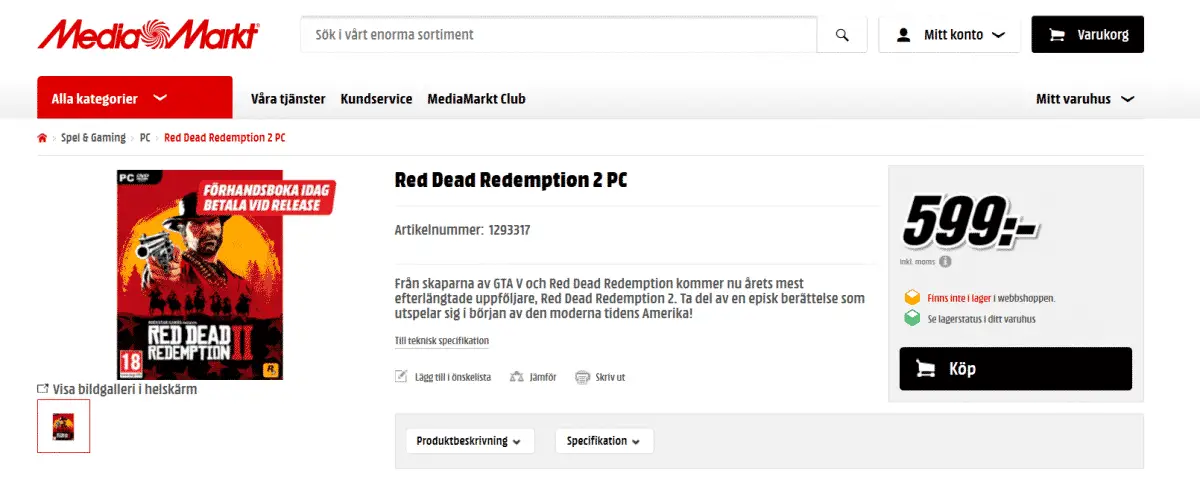Expand the Specifikation section
This screenshot has height=488, width=1200.
(x=604, y=441)
